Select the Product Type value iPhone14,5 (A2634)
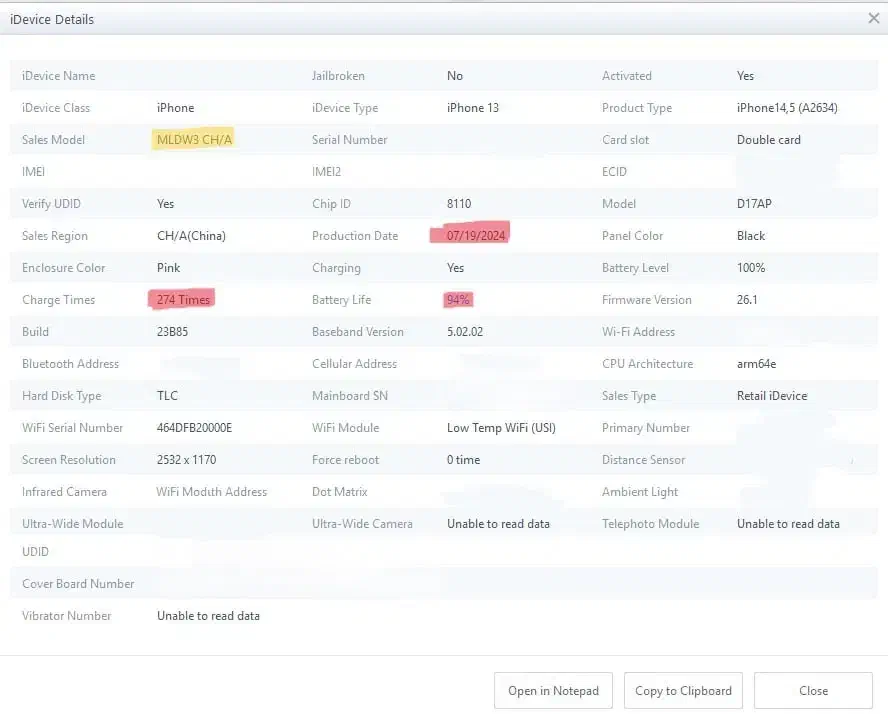Image resolution: width=888 pixels, height=714 pixels. point(787,108)
